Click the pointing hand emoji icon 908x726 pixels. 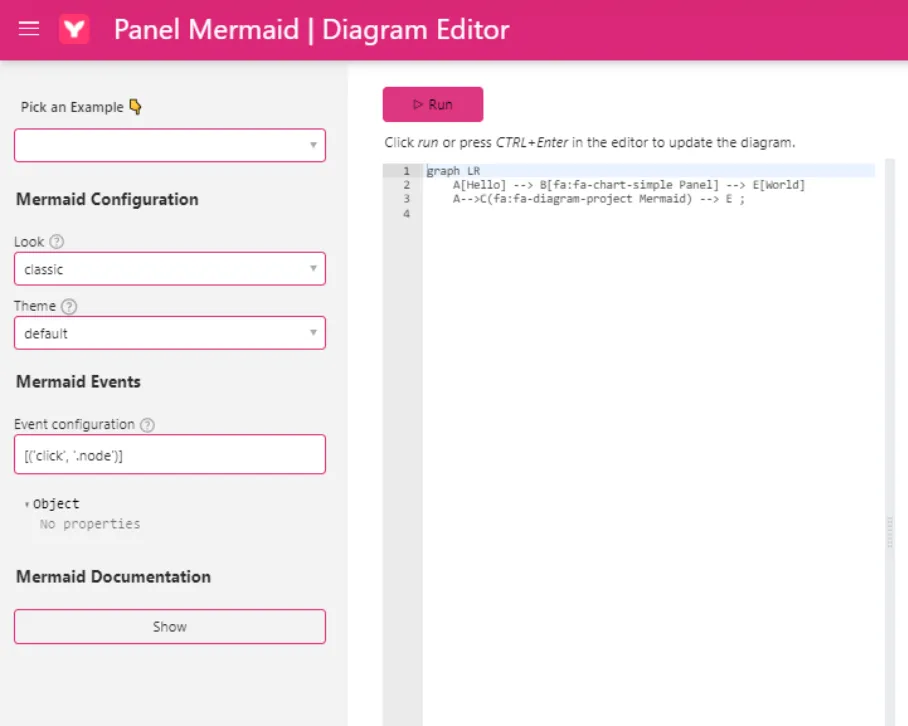tap(136, 107)
